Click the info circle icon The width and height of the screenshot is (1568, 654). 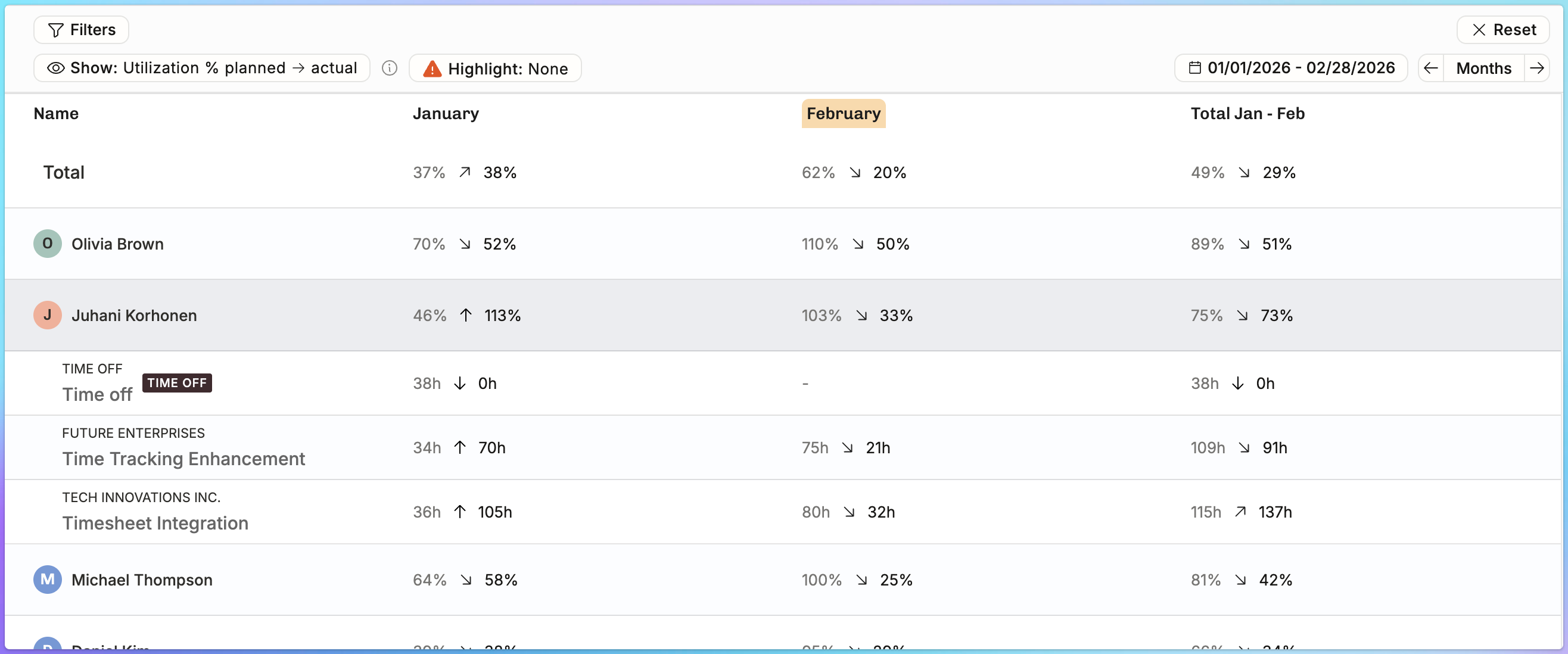pyautogui.click(x=390, y=68)
